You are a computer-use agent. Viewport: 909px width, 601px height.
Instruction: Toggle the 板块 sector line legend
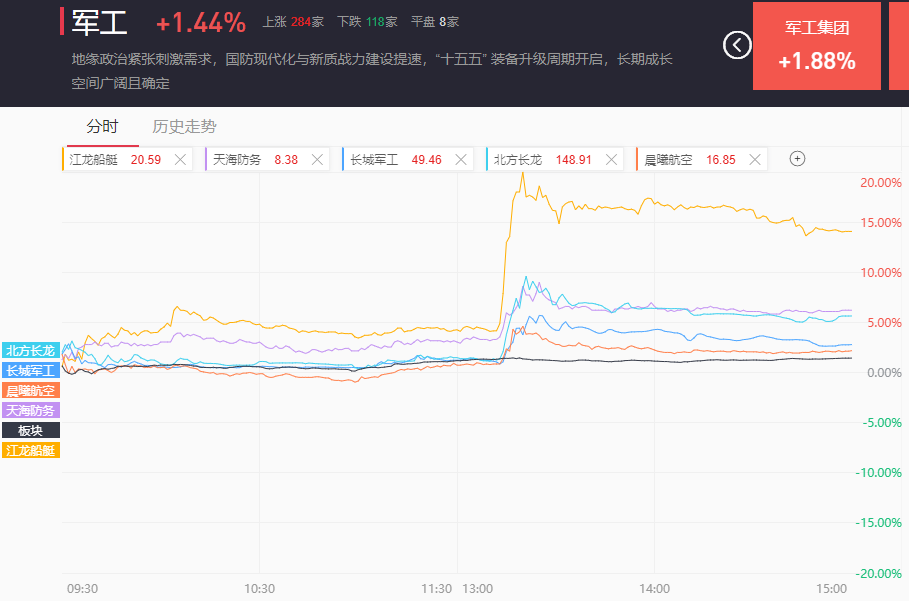[x=31, y=430]
